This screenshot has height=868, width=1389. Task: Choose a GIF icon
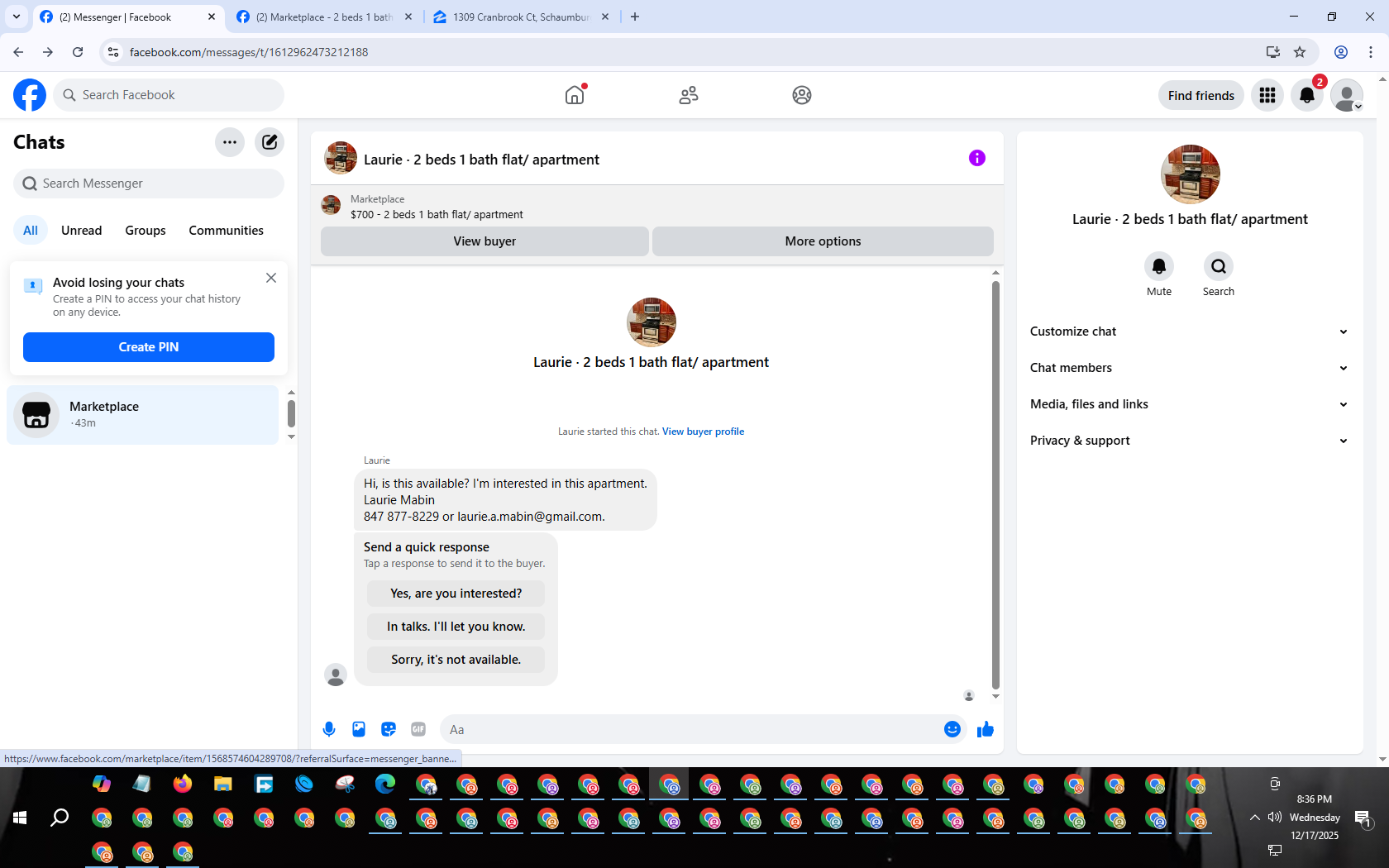418,729
